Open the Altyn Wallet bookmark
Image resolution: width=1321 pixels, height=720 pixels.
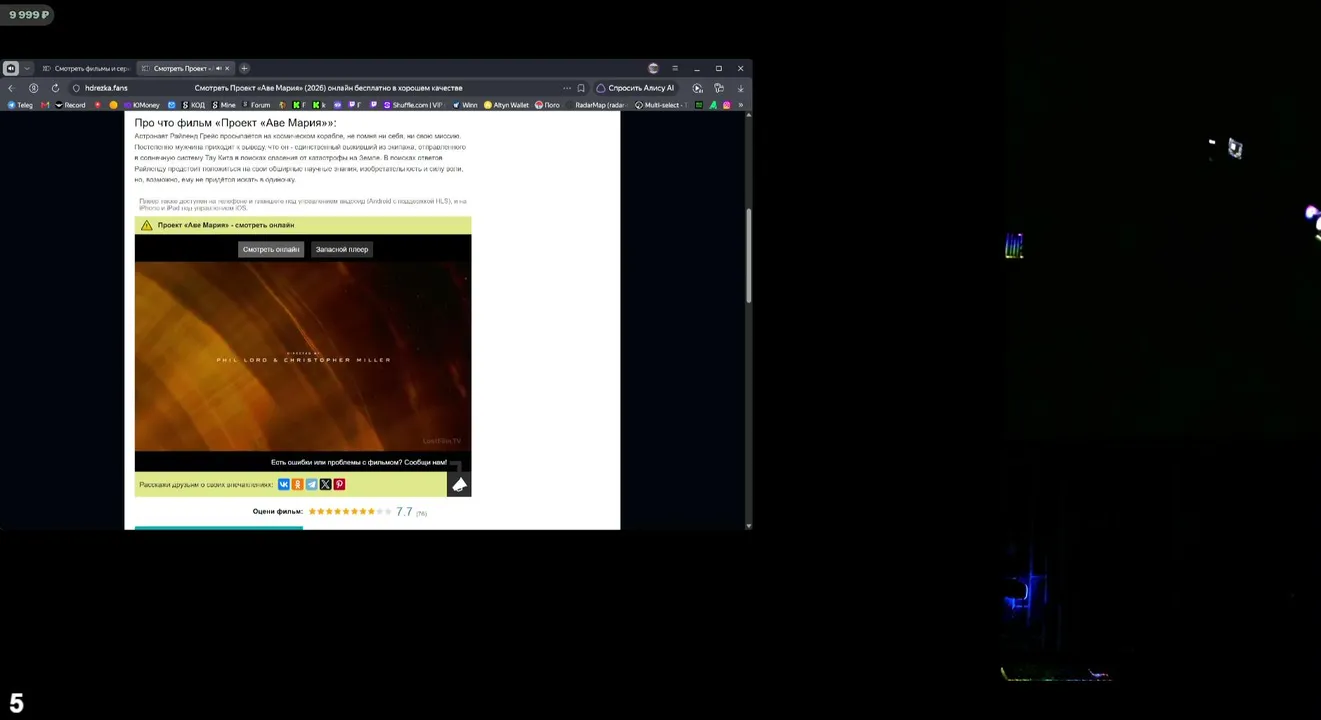pyautogui.click(x=507, y=105)
